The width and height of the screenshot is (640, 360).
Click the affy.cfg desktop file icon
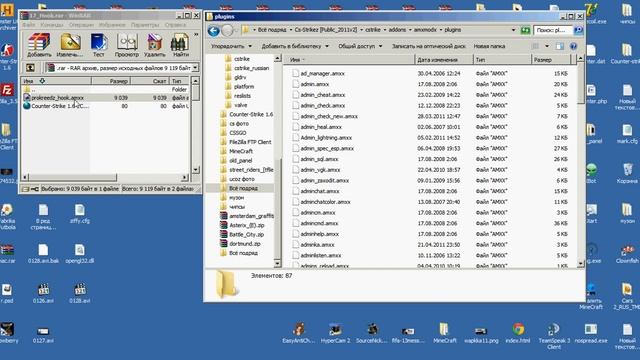[80, 210]
